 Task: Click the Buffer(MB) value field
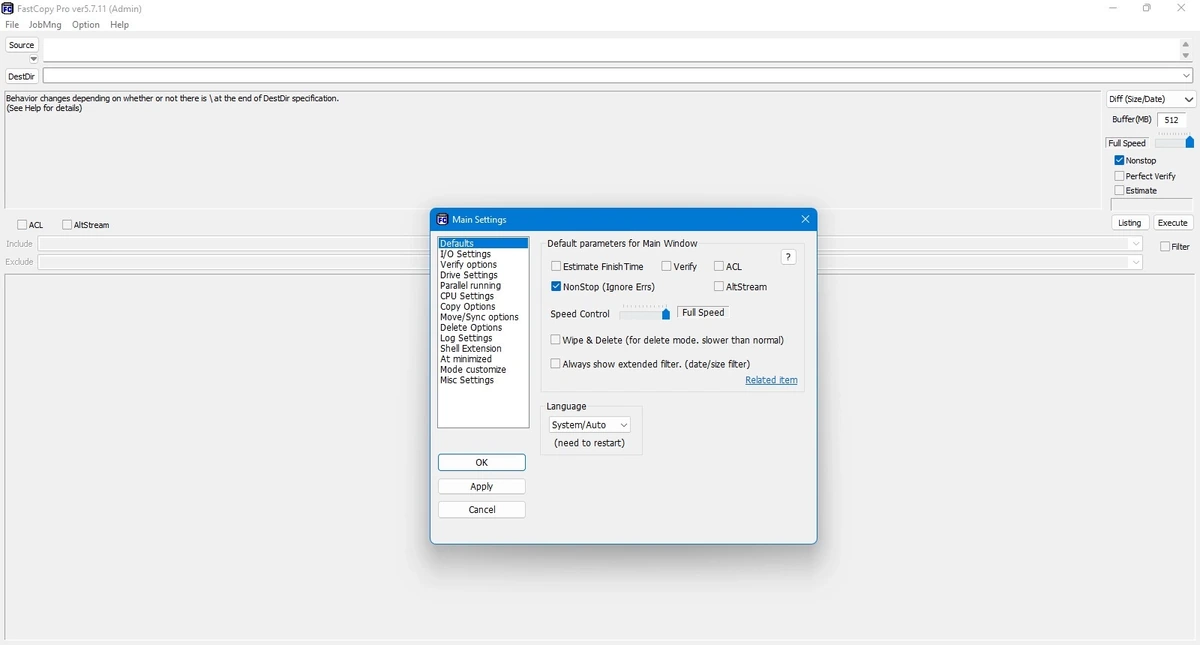click(1171, 119)
